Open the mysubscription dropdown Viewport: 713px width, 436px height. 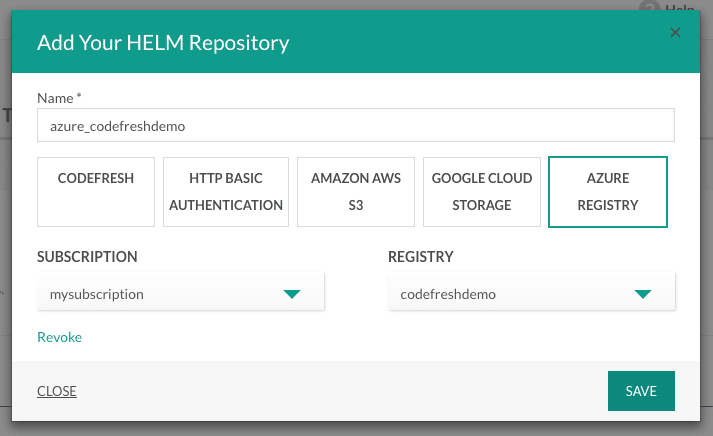tap(181, 292)
